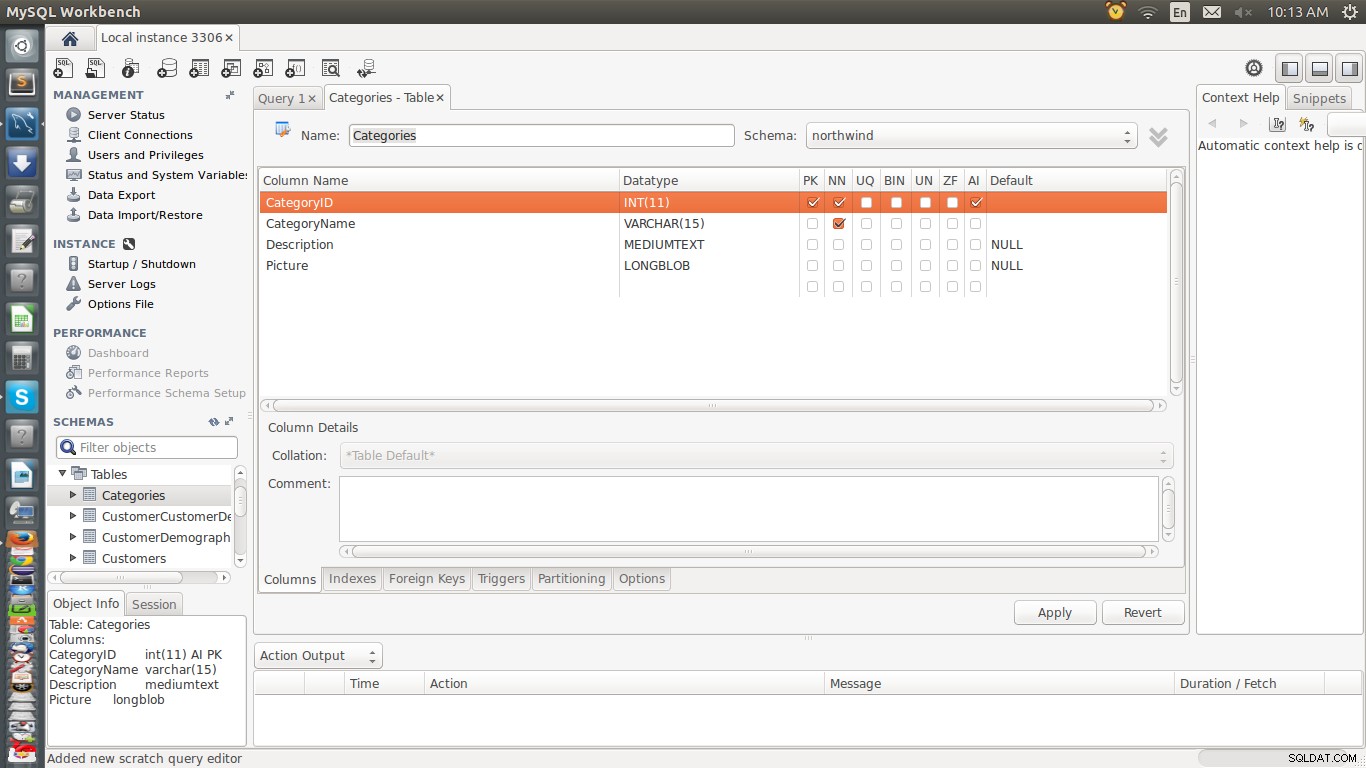Open Workbench preferences gear icon
Viewport: 1366px width, 768px height.
click(x=1254, y=68)
